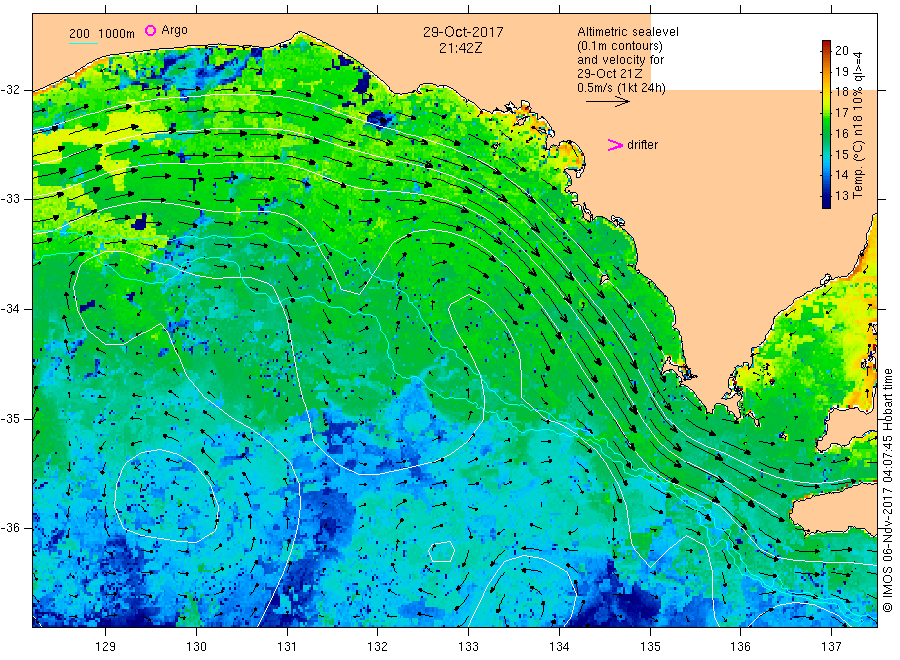
Task: Click the time text "21:42Z"
Action: point(461,48)
